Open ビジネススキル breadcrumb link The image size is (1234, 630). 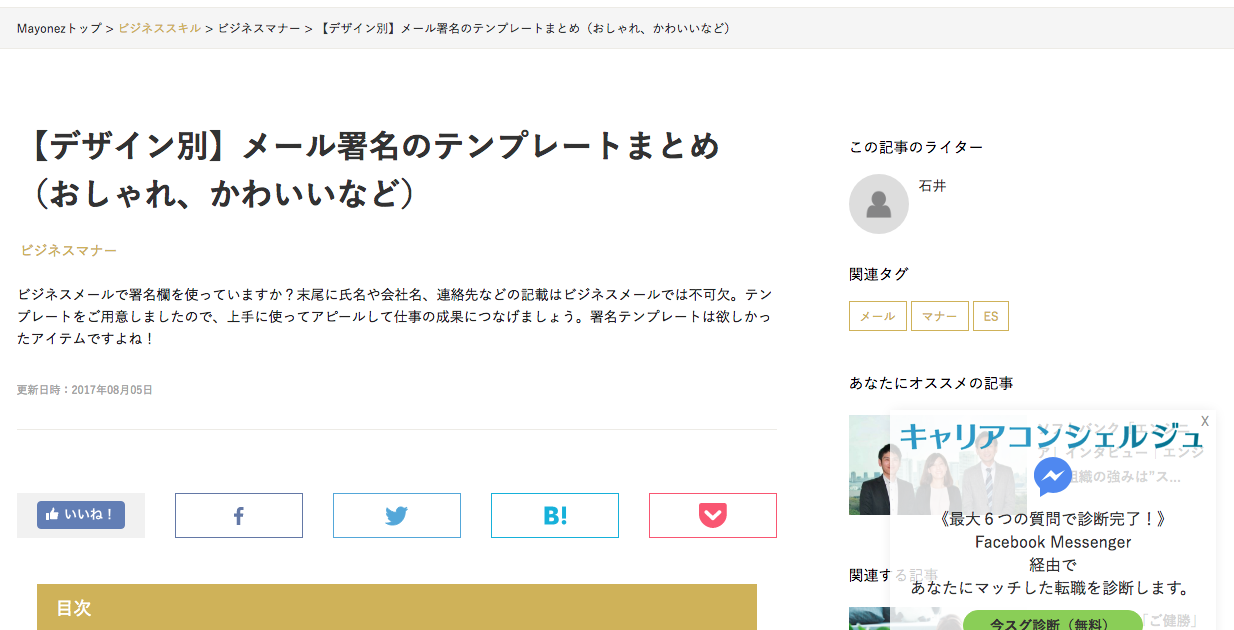(159, 28)
